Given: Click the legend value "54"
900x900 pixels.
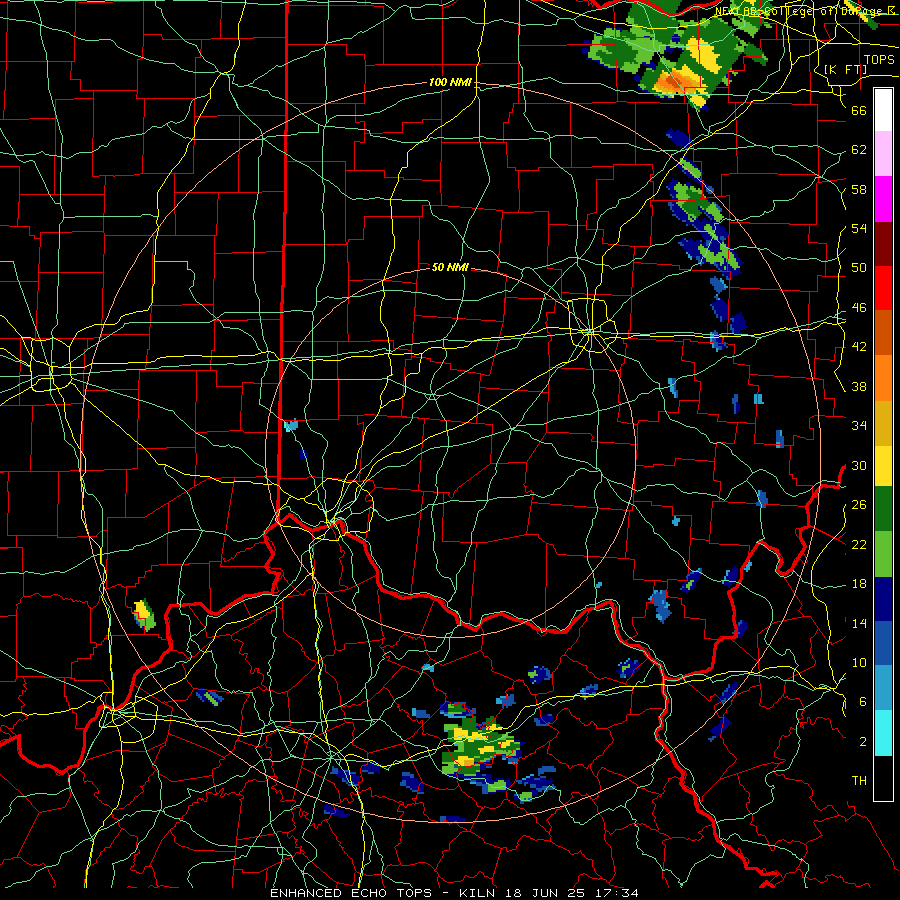Looking at the screenshot, I should coord(859,228).
